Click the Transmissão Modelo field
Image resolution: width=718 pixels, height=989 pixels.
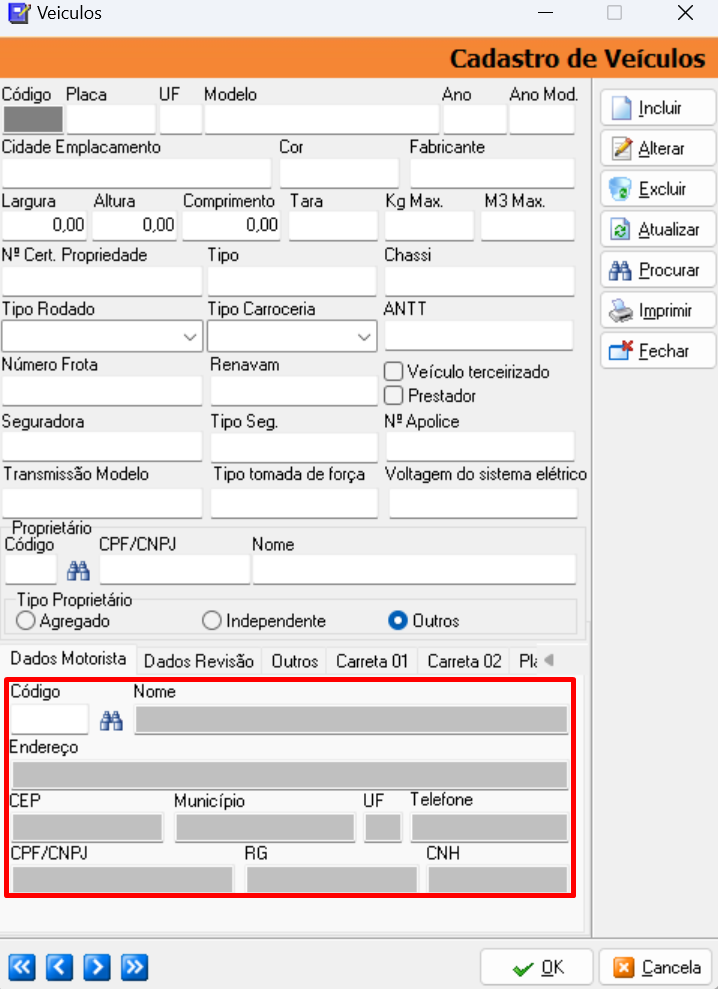click(102, 503)
